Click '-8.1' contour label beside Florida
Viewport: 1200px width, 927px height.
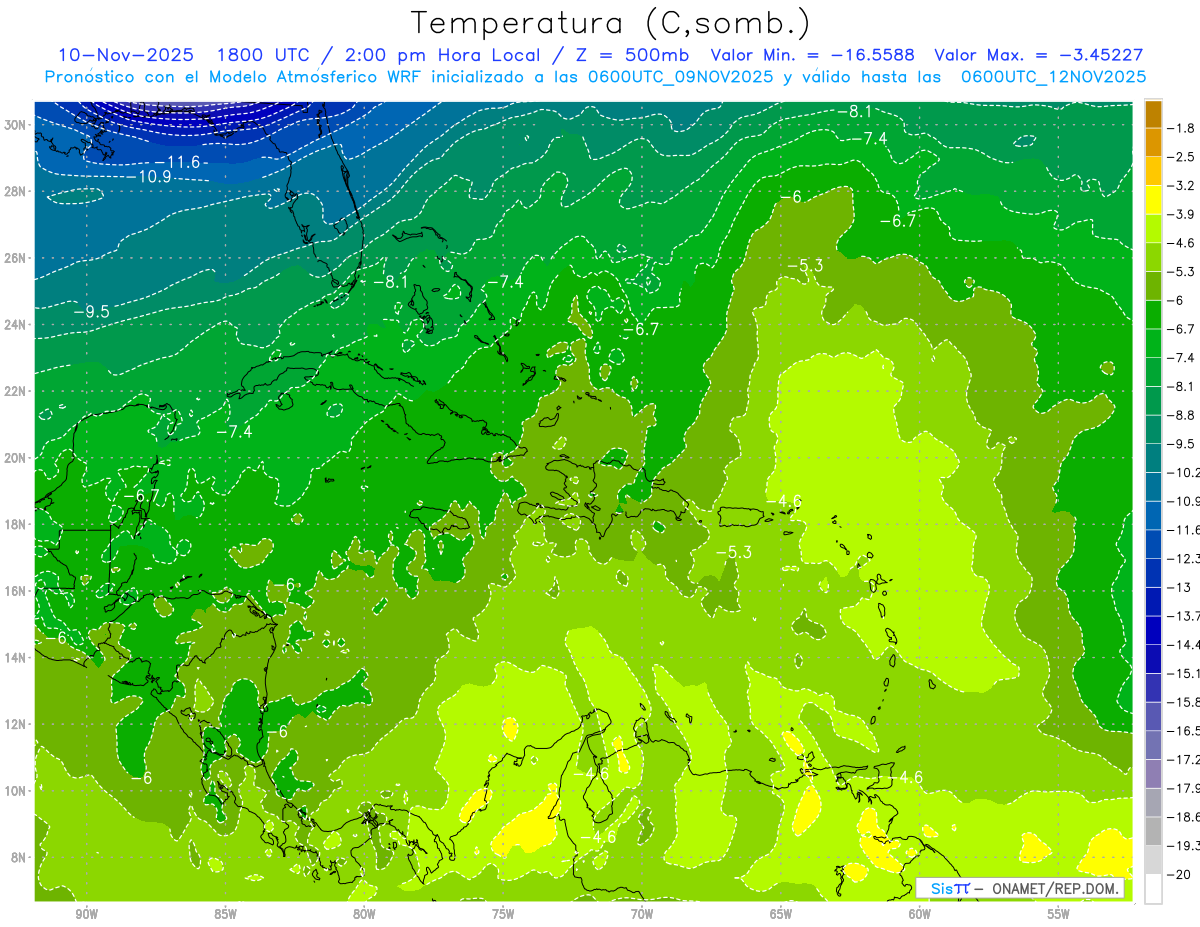point(390,282)
